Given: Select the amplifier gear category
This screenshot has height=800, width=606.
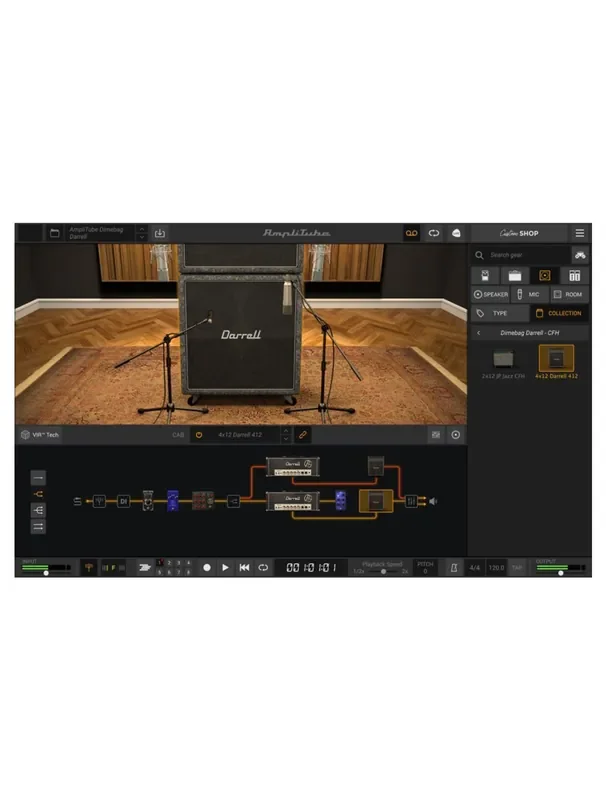Looking at the screenshot, I should tap(515, 276).
